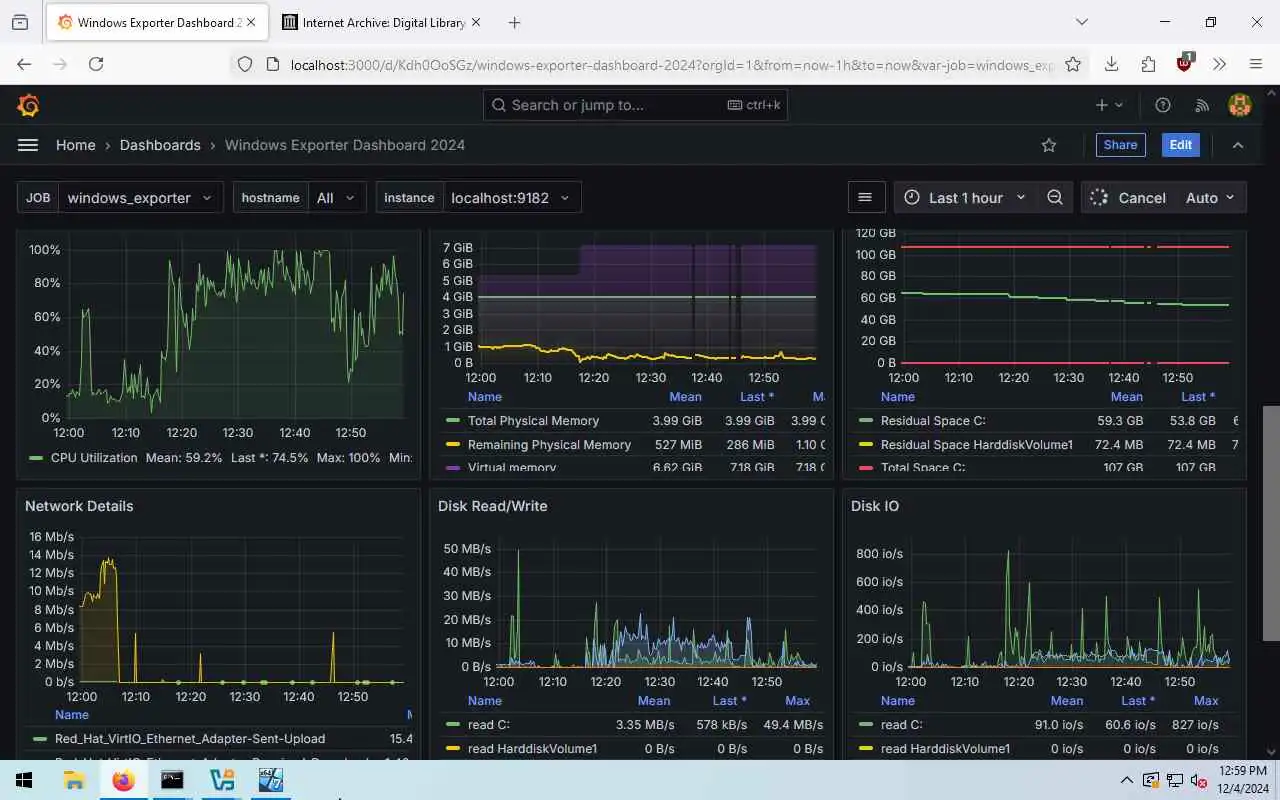Click the Share button
This screenshot has height=800, width=1280.
(x=1120, y=145)
